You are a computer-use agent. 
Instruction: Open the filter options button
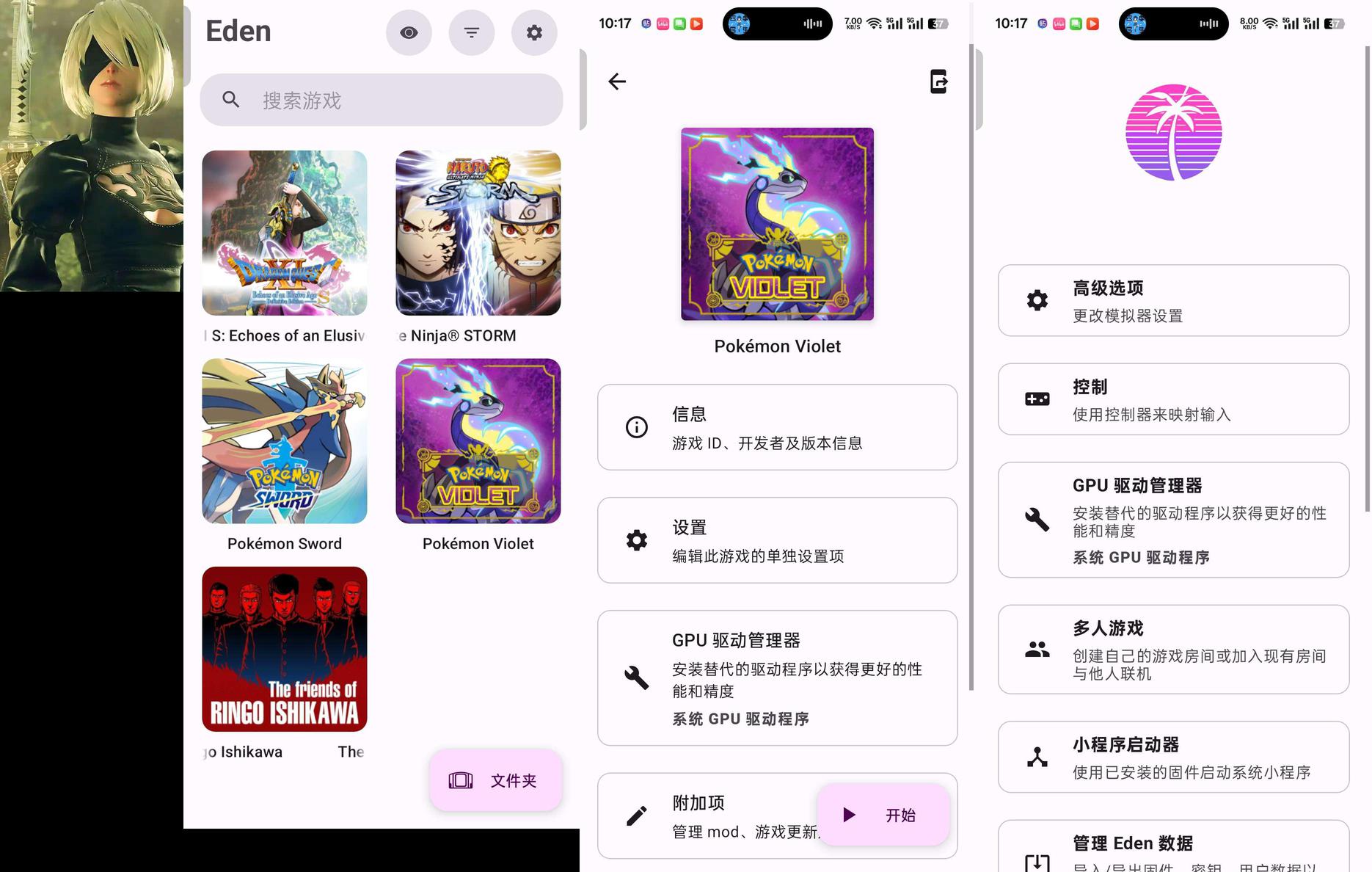point(472,32)
